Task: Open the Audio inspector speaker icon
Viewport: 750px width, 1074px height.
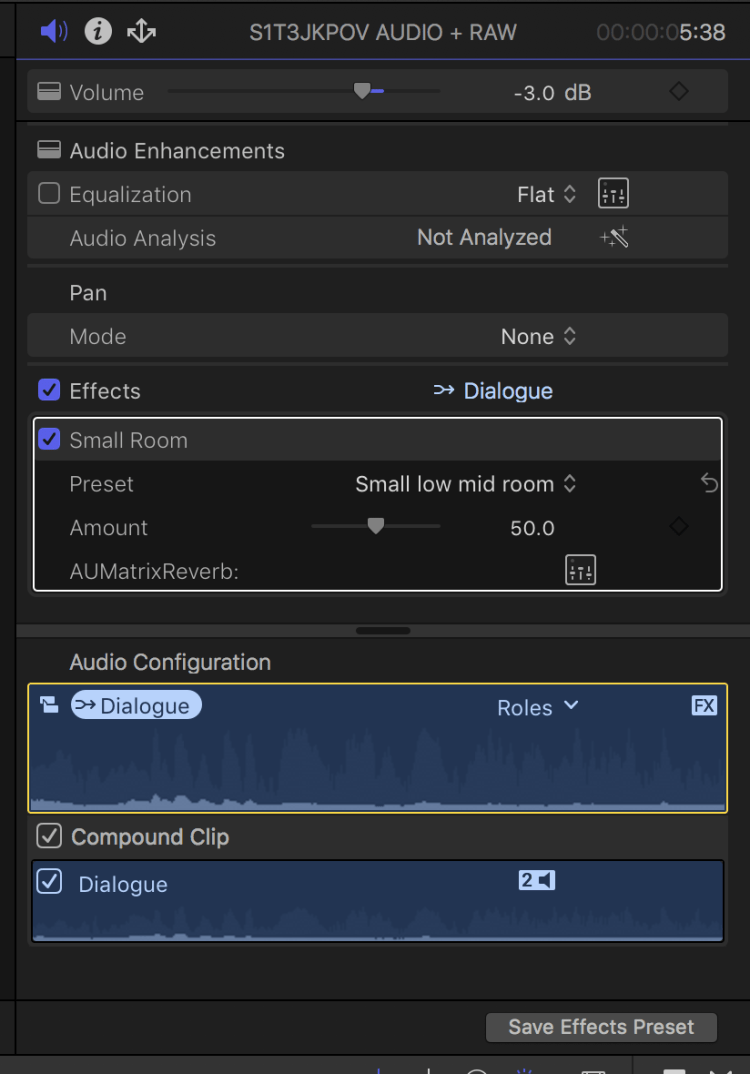Action: click(54, 32)
